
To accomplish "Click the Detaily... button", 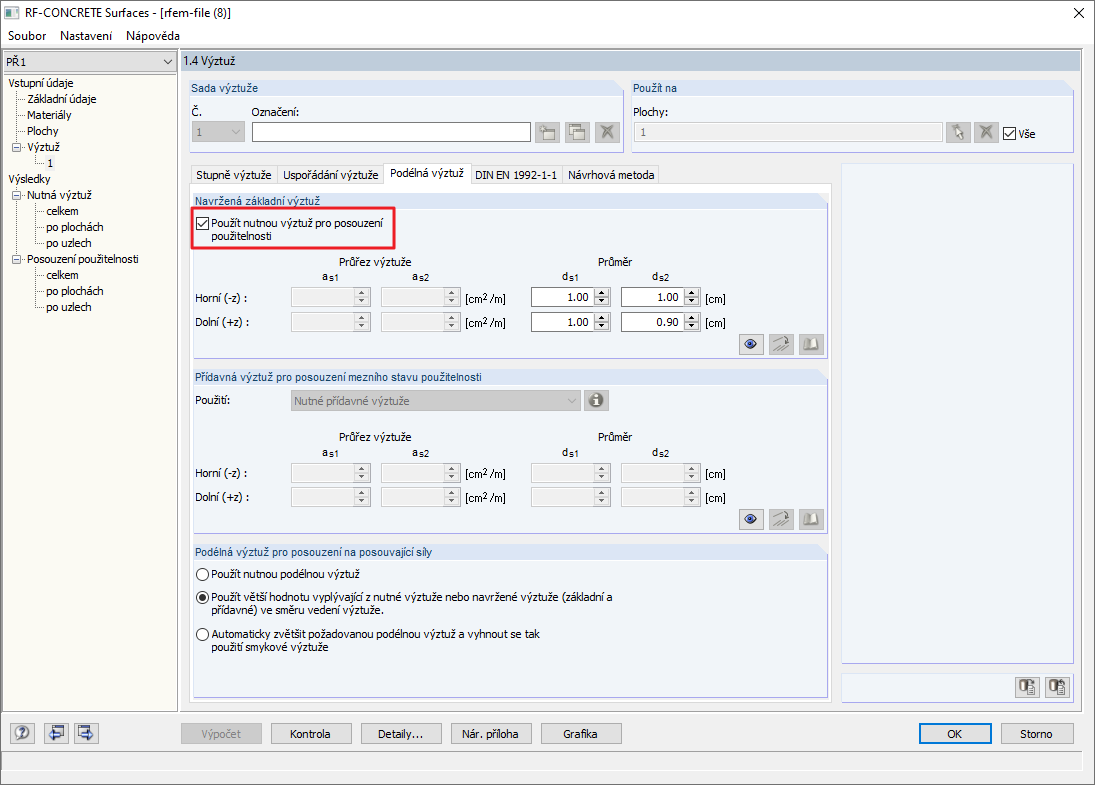I will (401, 734).
